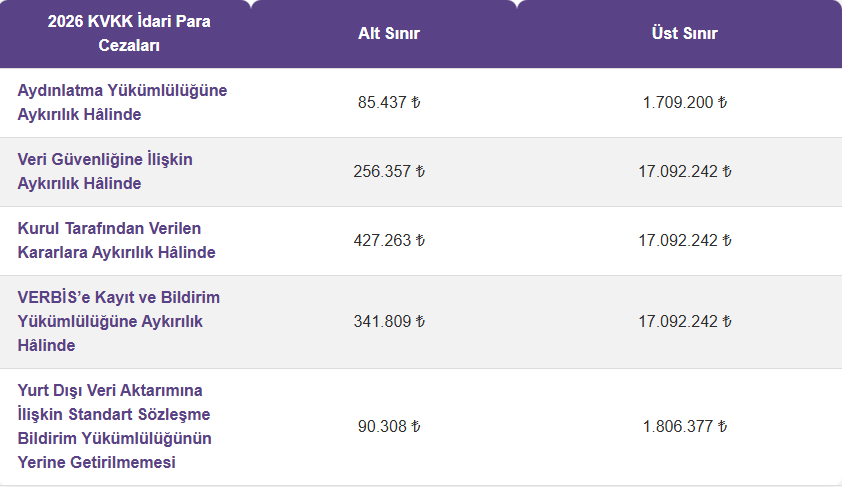Select the 'Üst Sınır' column header
The image size is (849, 487).
click(x=684, y=34)
